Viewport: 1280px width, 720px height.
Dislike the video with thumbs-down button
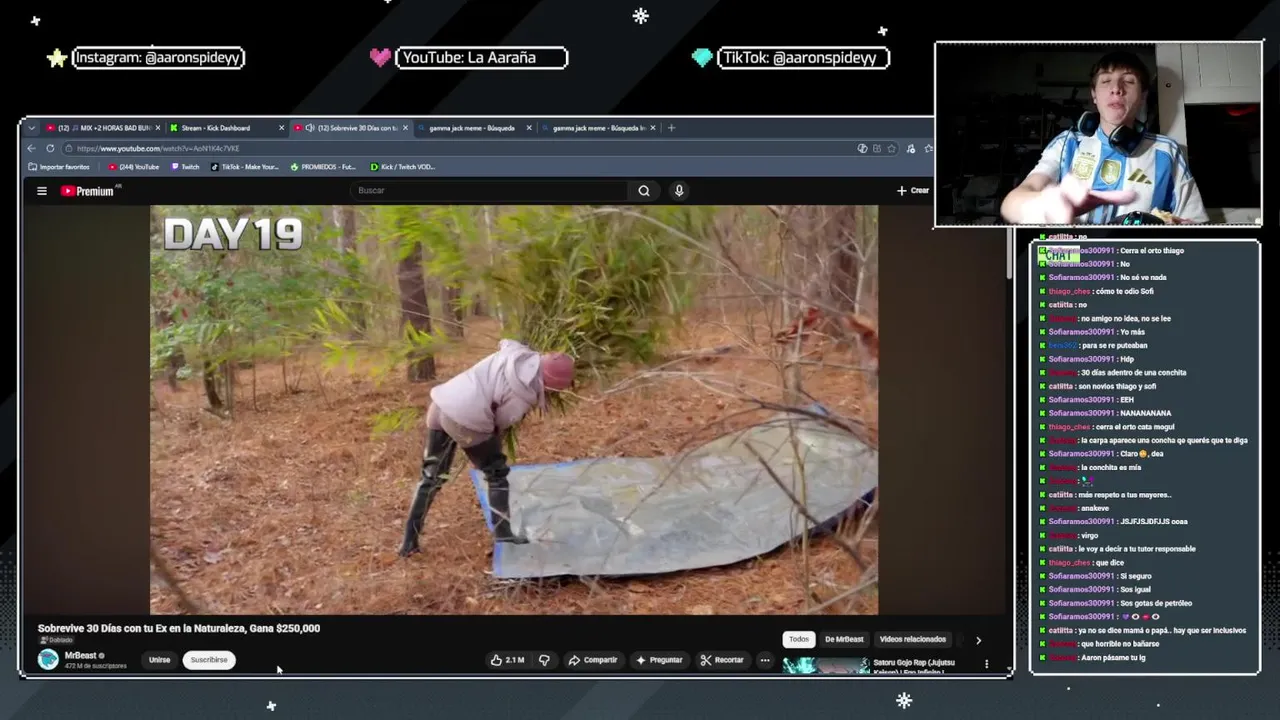click(544, 660)
